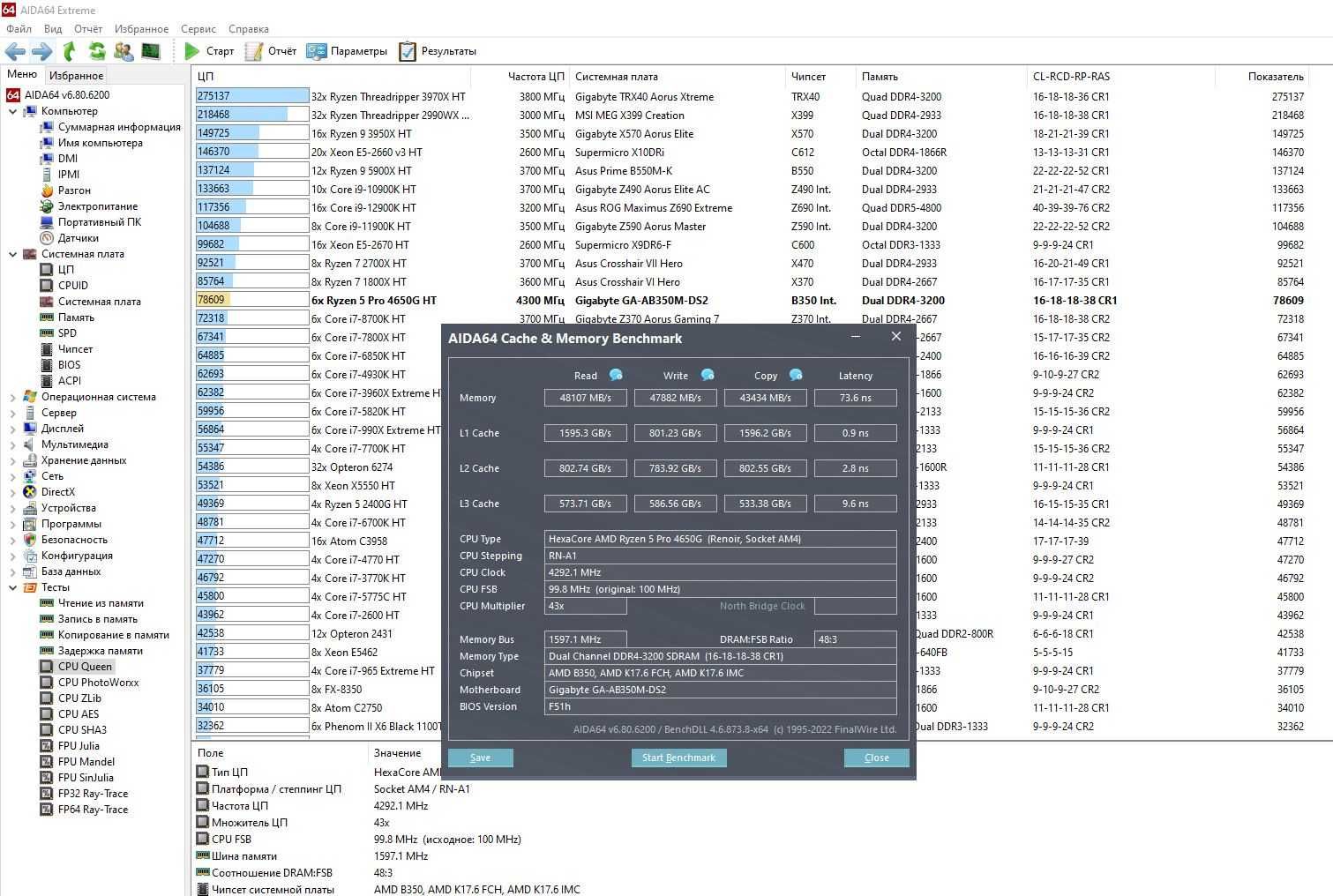The height and width of the screenshot is (896, 1333).
Task: Expand the Дисплей tree node
Action: (x=12, y=429)
